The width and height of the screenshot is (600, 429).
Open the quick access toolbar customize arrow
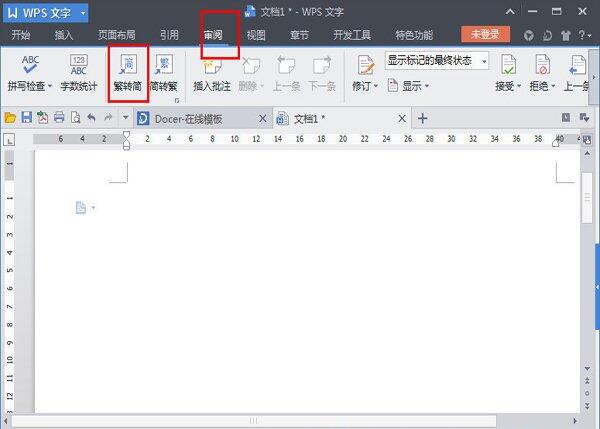pyautogui.click(x=125, y=117)
